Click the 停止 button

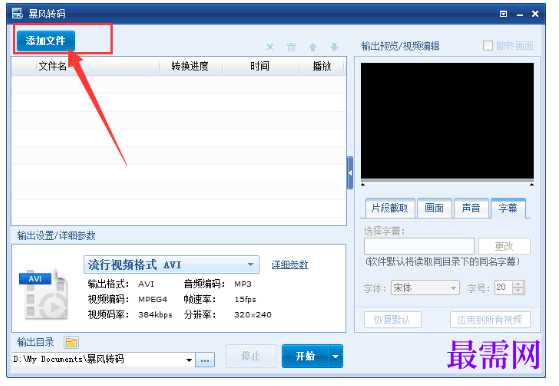pyautogui.click(x=251, y=356)
